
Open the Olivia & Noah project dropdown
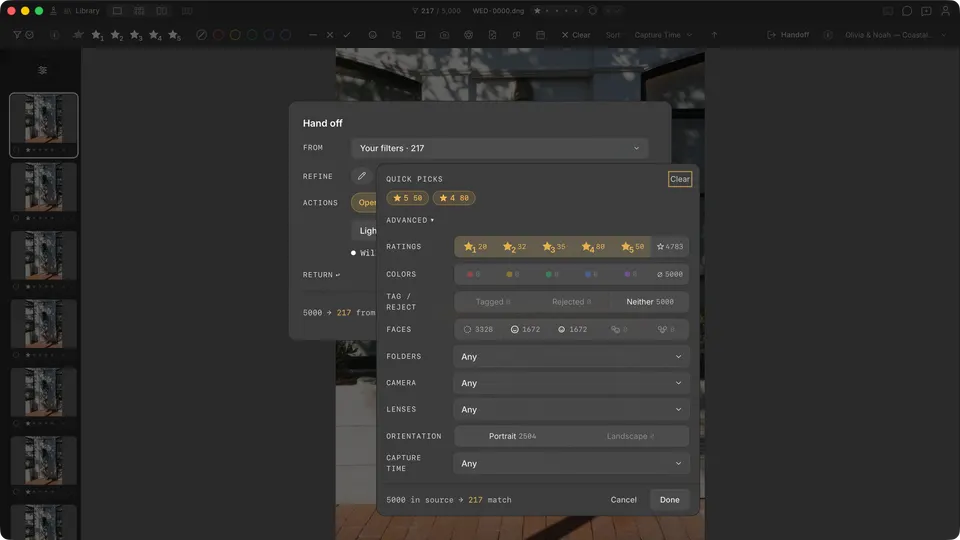click(x=895, y=35)
